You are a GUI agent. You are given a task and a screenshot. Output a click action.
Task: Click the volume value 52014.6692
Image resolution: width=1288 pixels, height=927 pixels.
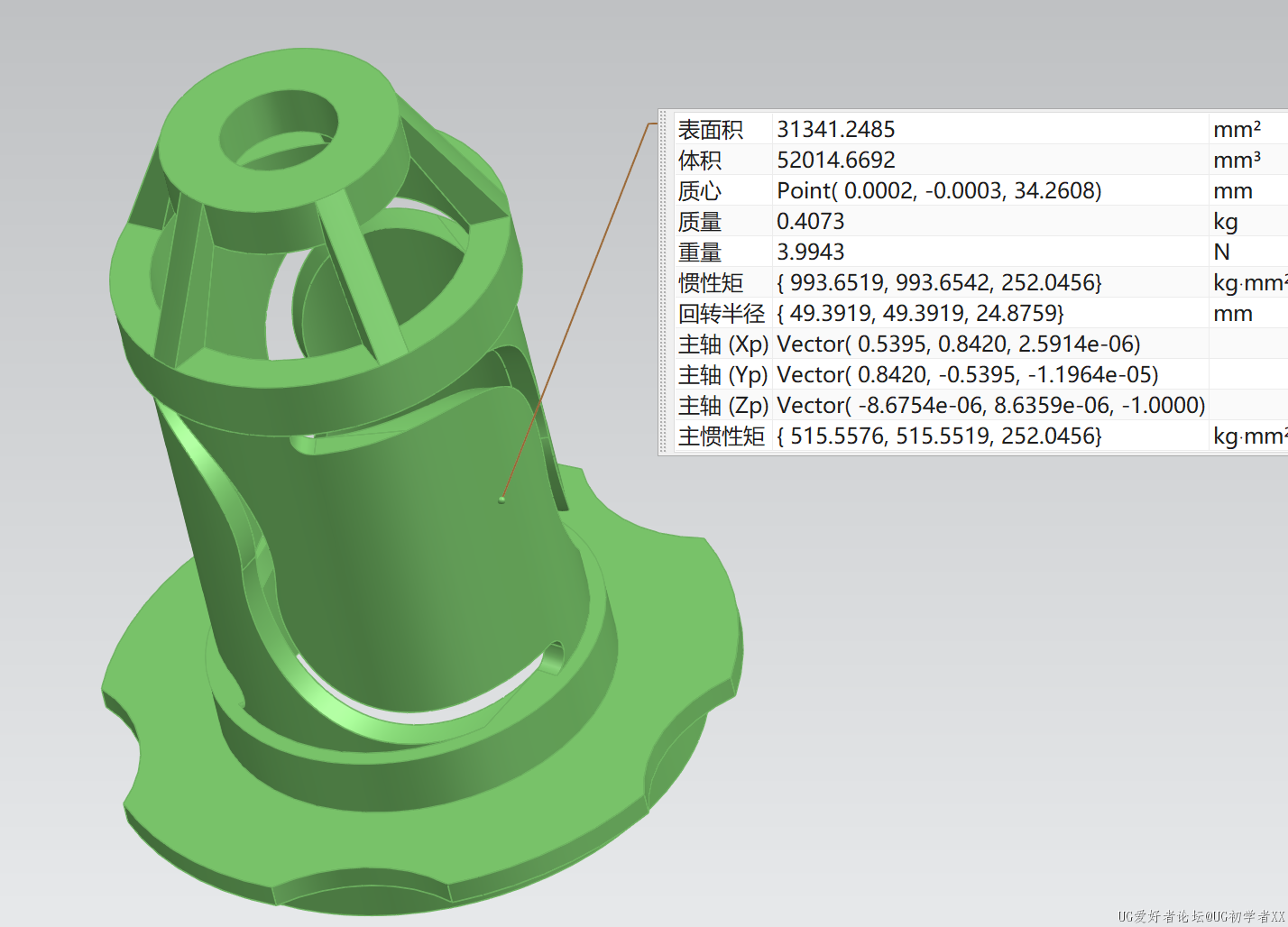click(x=836, y=161)
